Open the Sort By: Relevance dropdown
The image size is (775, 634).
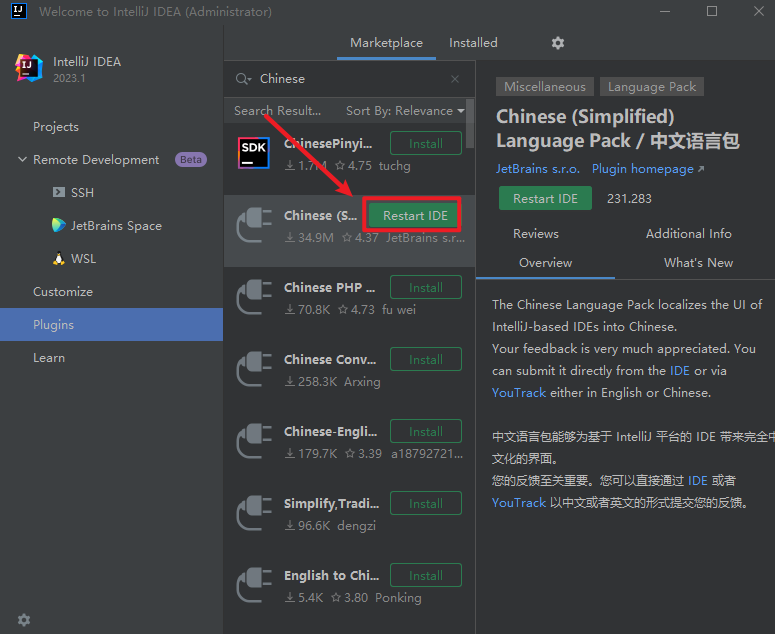point(405,111)
